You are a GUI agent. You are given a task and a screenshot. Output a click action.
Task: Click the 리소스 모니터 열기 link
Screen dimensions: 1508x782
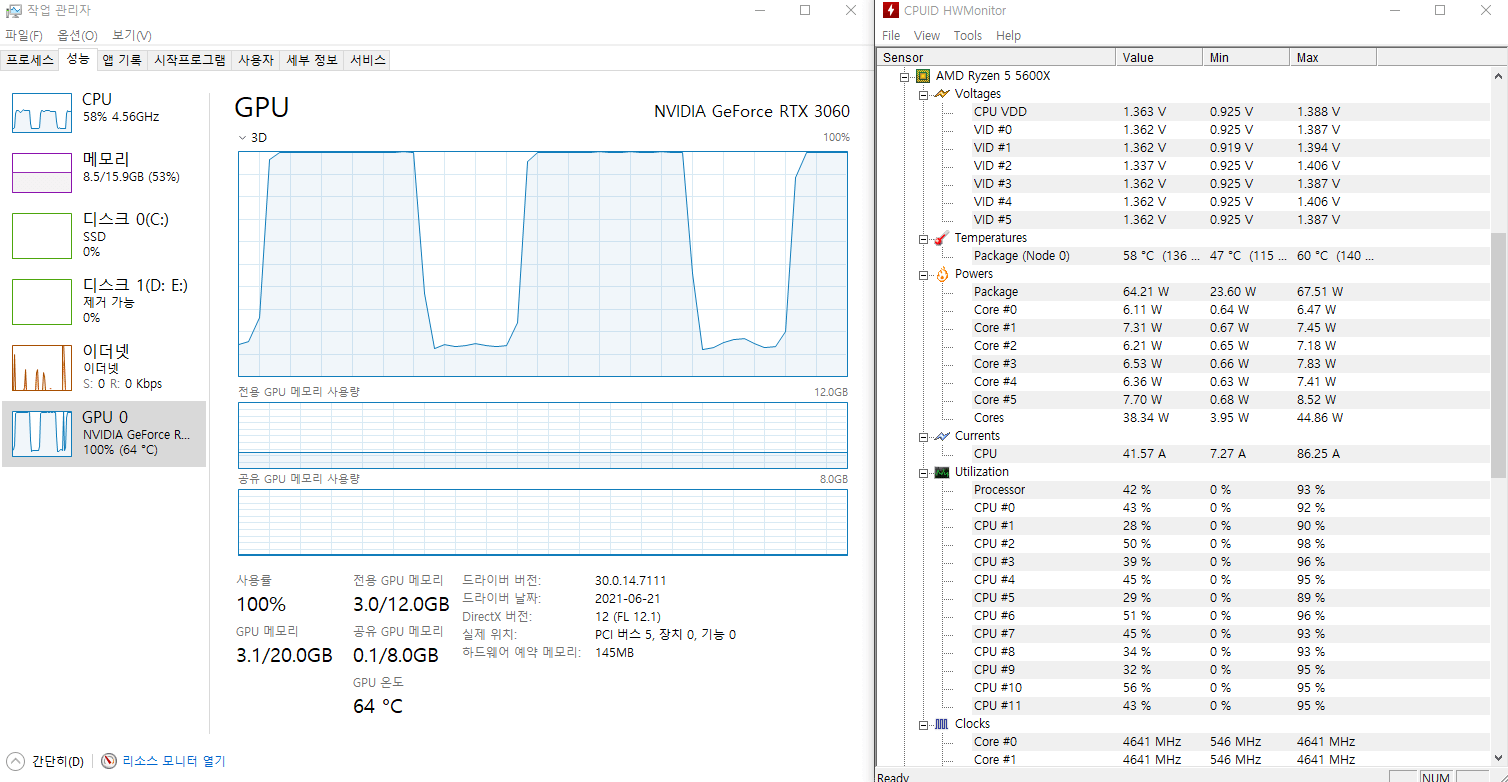174,761
